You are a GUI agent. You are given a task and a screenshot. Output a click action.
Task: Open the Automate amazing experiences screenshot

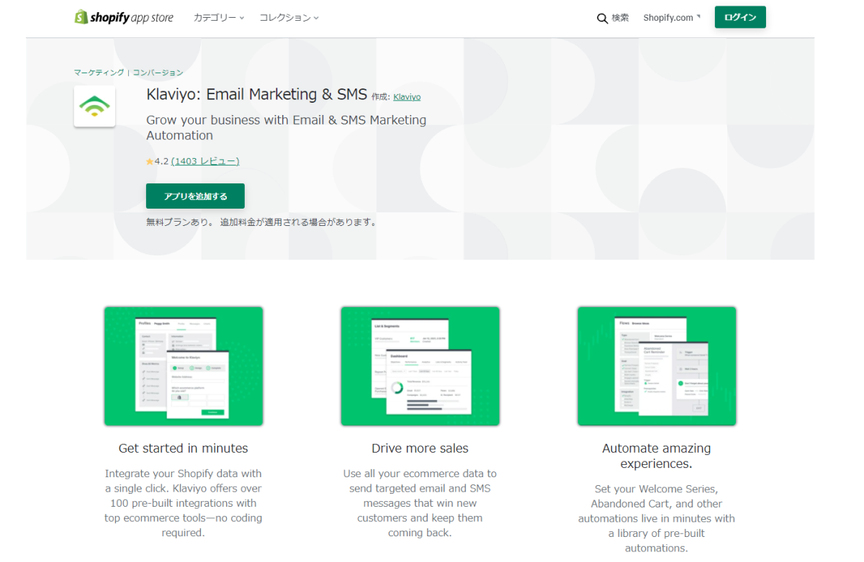[657, 366]
